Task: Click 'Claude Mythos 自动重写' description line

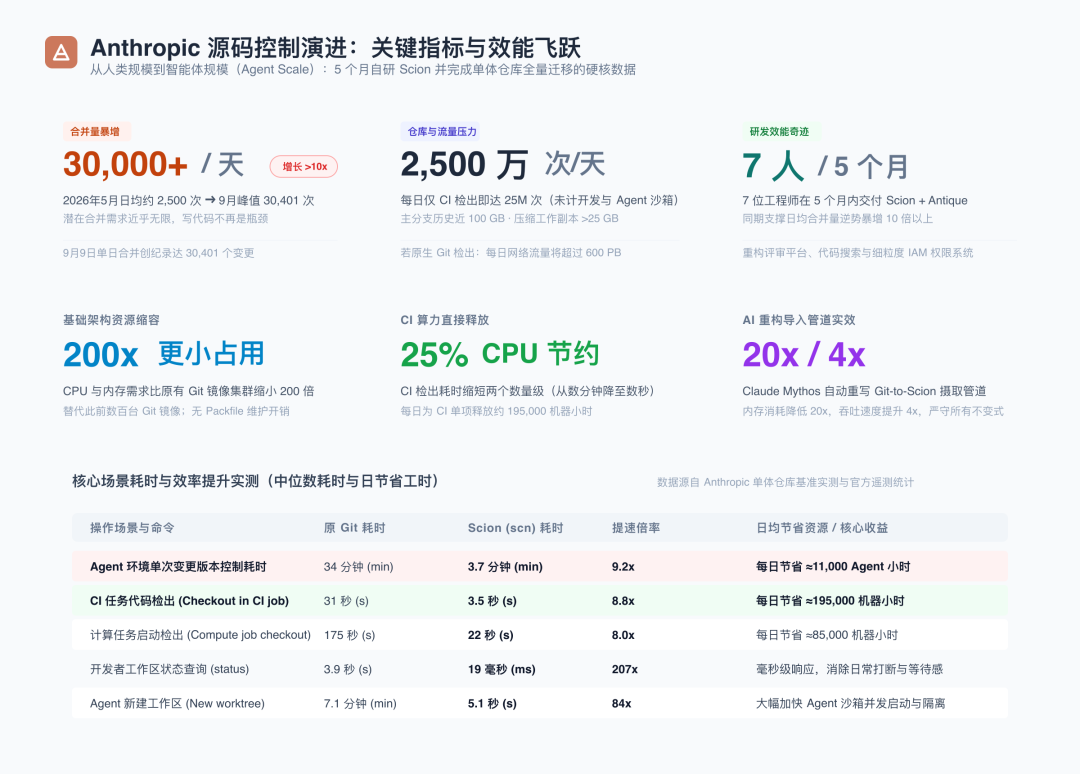Action: pyautogui.click(x=864, y=391)
